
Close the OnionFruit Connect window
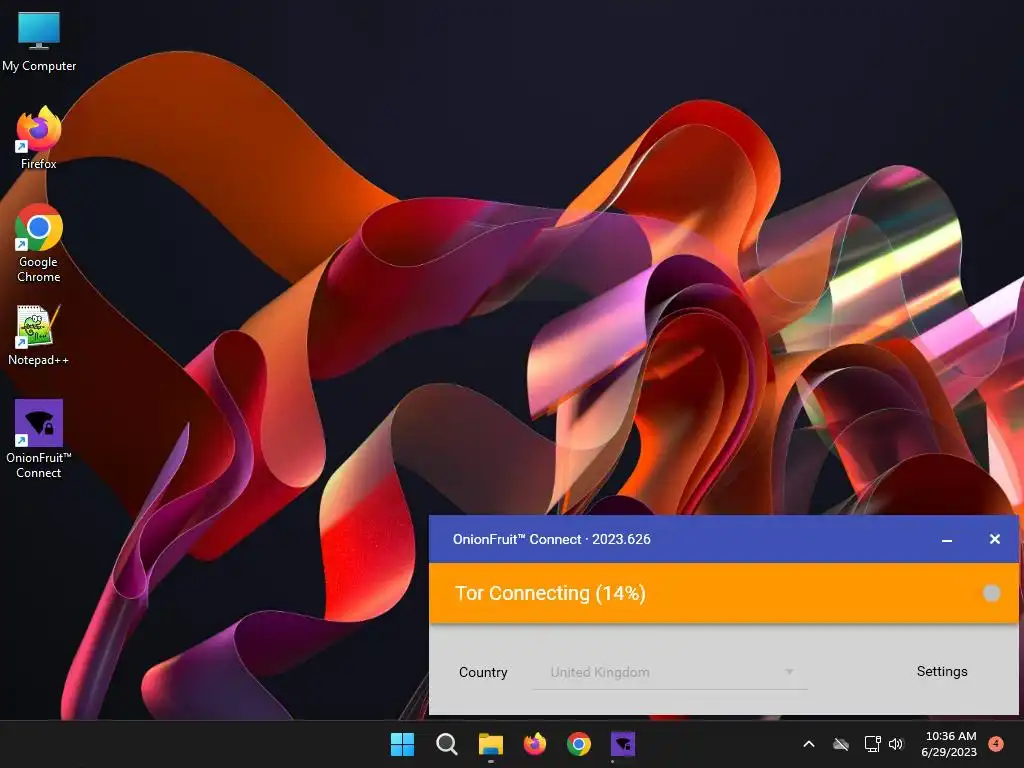coord(995,539)
